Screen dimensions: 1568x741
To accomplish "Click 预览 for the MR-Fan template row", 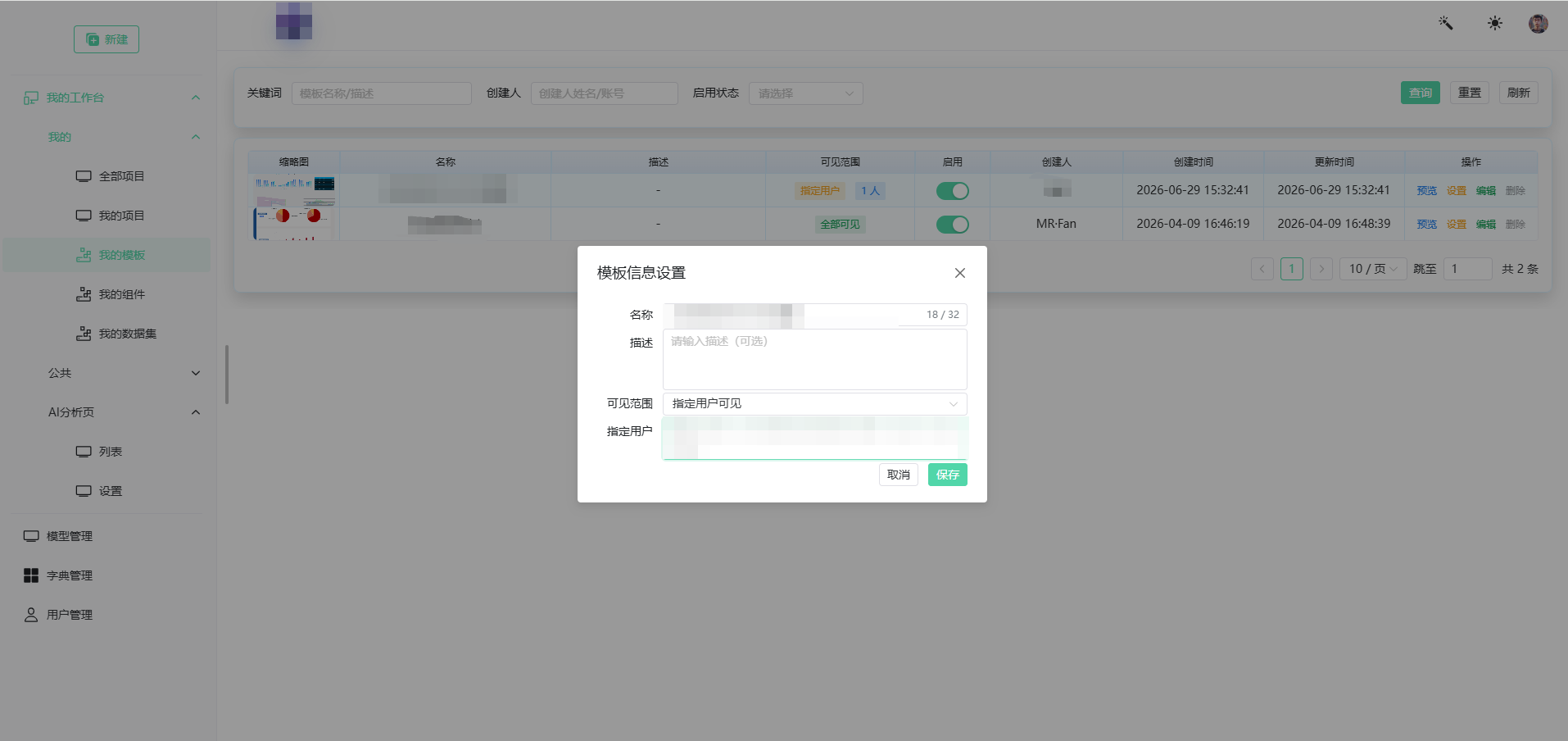I will (1427, 225).
